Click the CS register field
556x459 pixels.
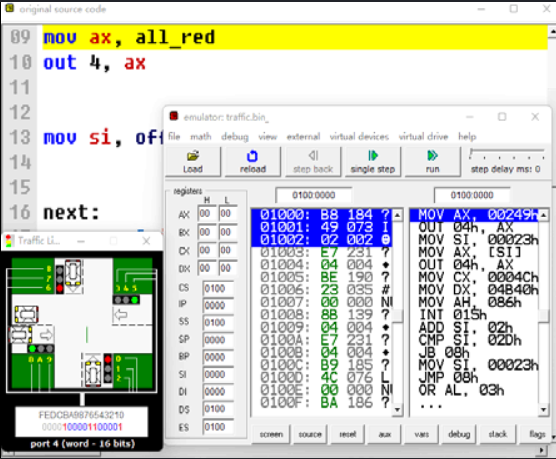[218, 288]
